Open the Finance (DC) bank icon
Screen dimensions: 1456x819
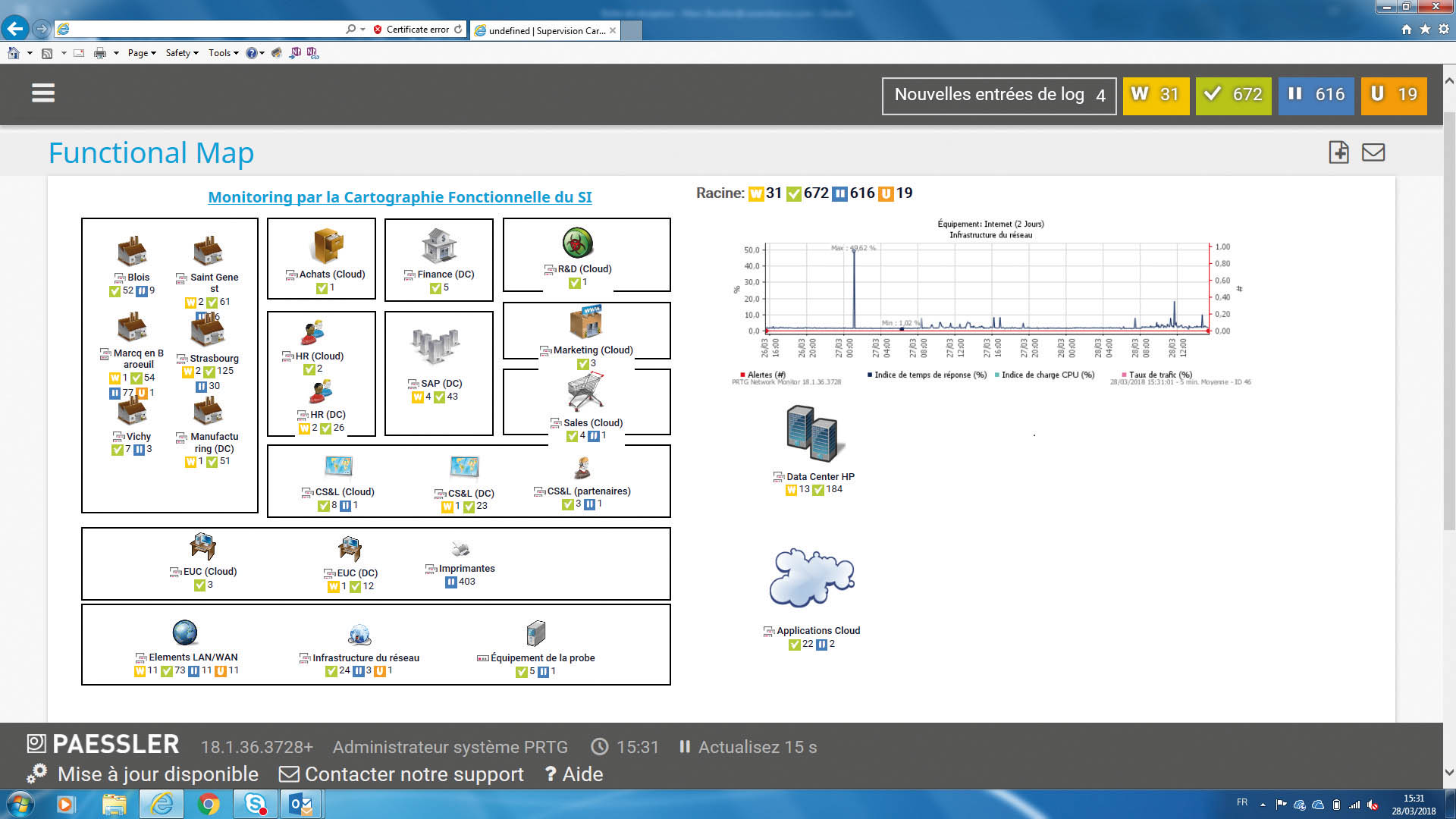pos(439,246)
